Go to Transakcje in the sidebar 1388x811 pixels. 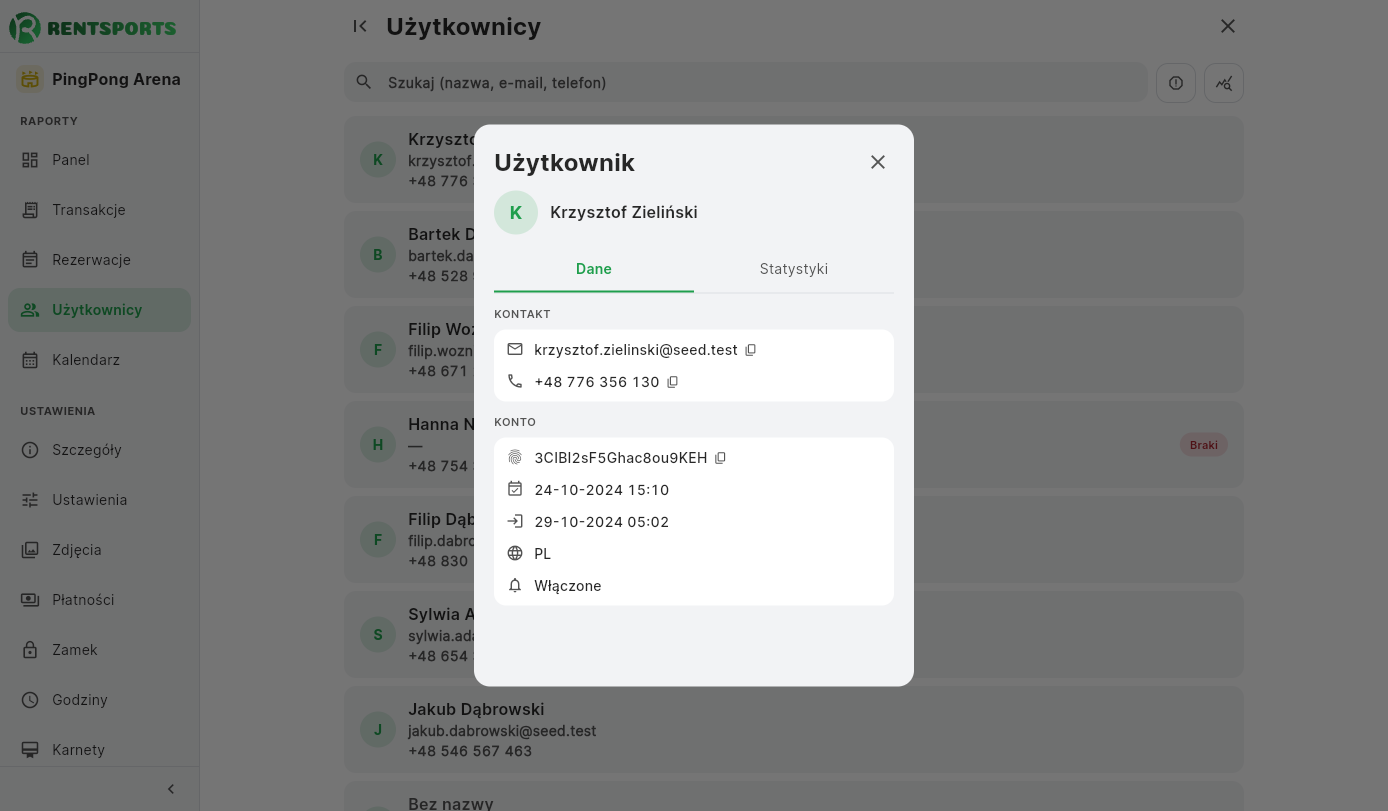pyautogui.click(x=99, y=210)
